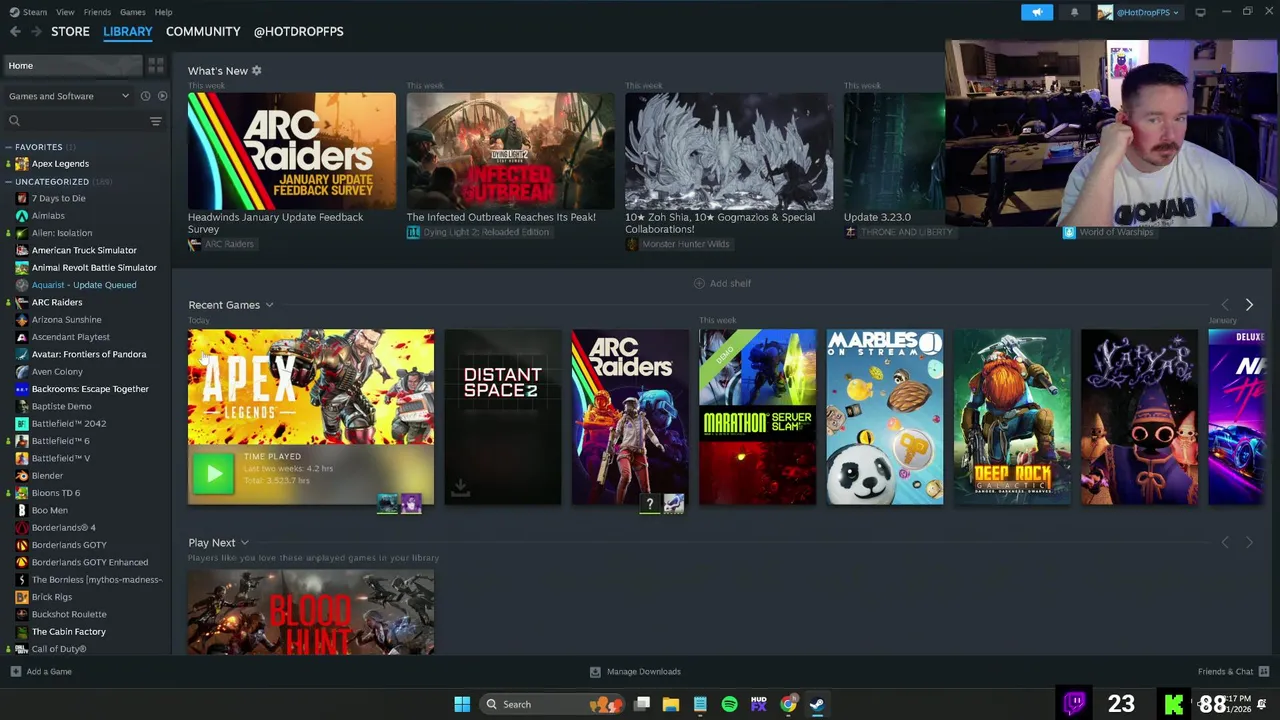The width and height of the screenshot is (1280, 720).
Task: Show ready-to-play games only icon
Action: pos(162,96)
